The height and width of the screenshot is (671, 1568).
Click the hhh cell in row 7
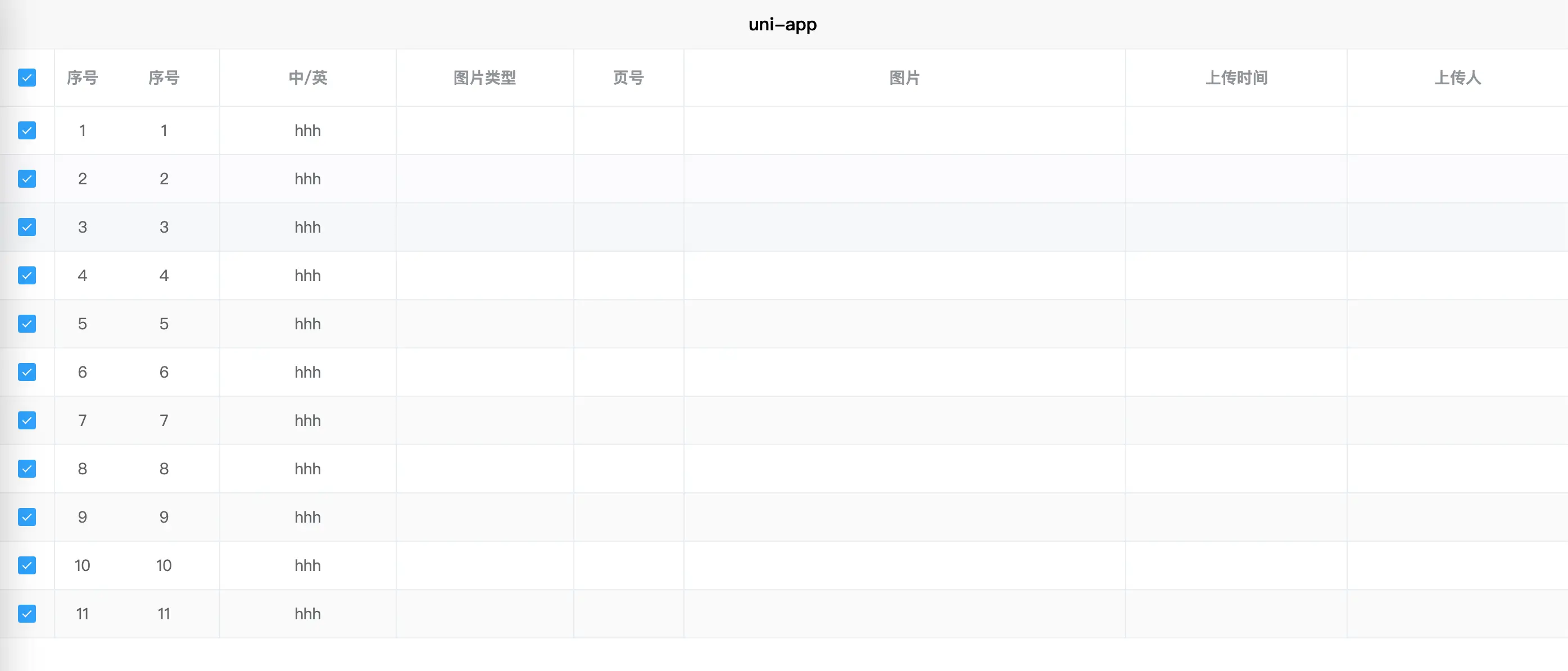308,420
